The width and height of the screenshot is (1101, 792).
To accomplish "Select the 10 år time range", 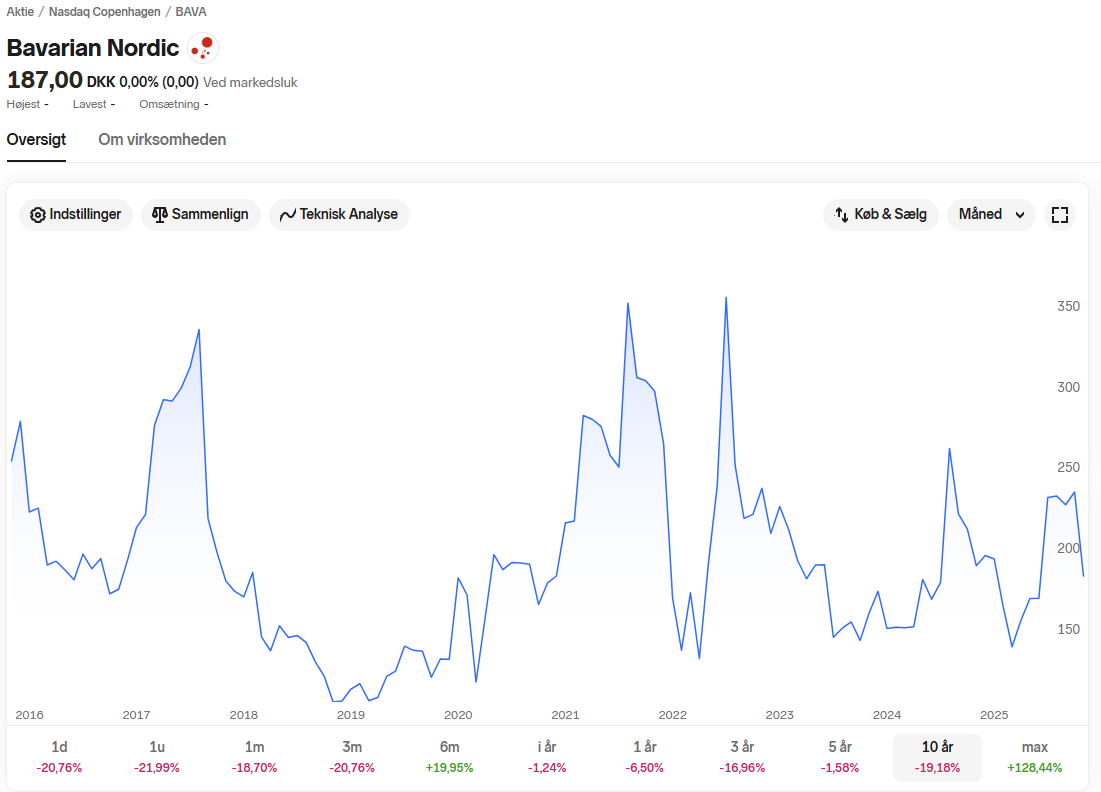I will click(937, 757).
